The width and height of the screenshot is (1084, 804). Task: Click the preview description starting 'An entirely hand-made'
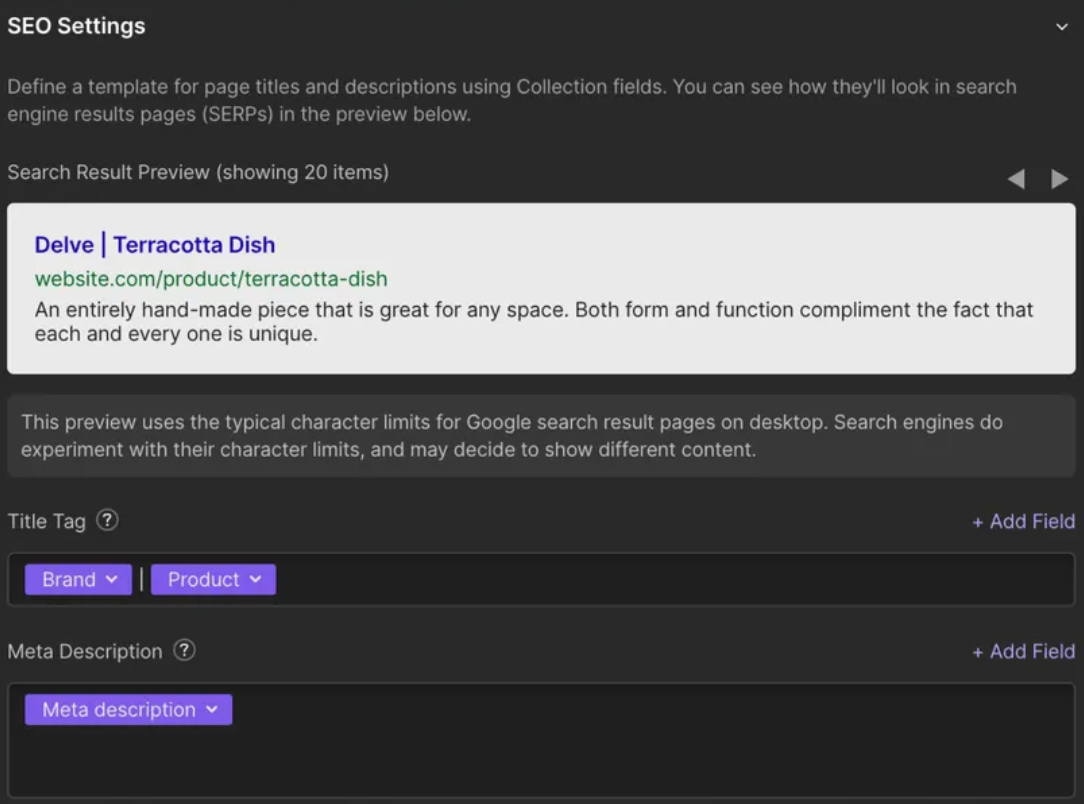click(534, 321)
